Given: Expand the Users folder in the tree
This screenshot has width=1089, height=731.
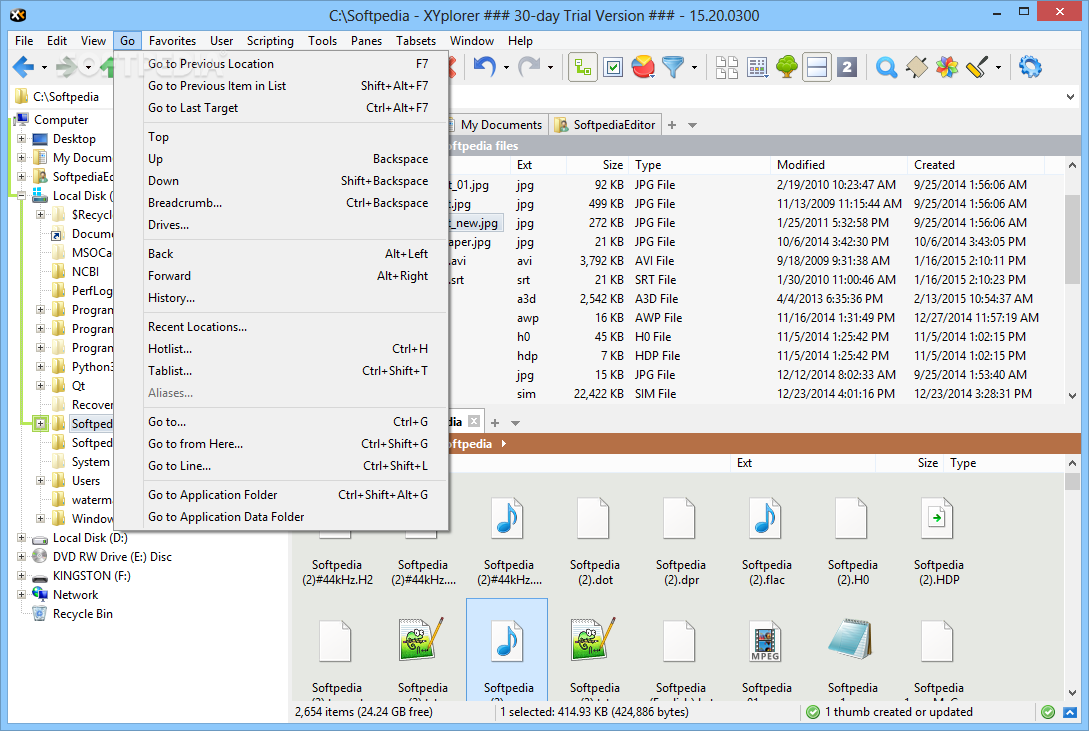Looking at the screenshot, I should click(x=40, y=480).
